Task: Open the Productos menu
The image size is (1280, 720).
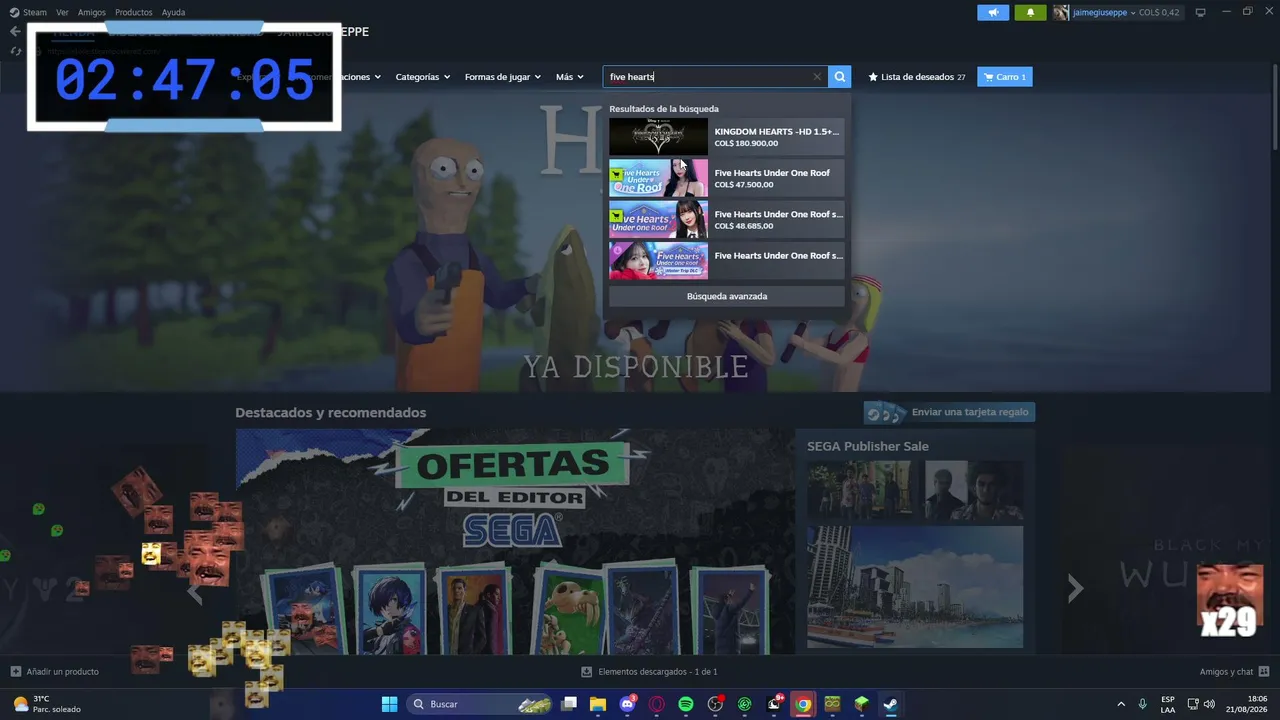Action: pyautogui.click(x=134, y=12)
